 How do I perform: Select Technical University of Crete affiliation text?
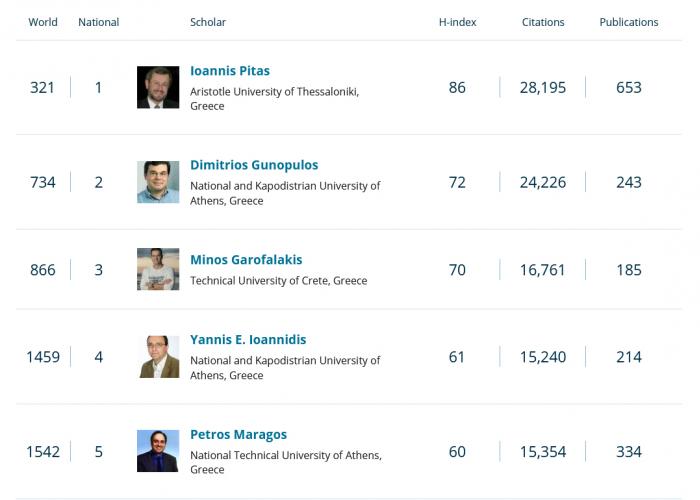pyautogui.click(x=279, y=281)
